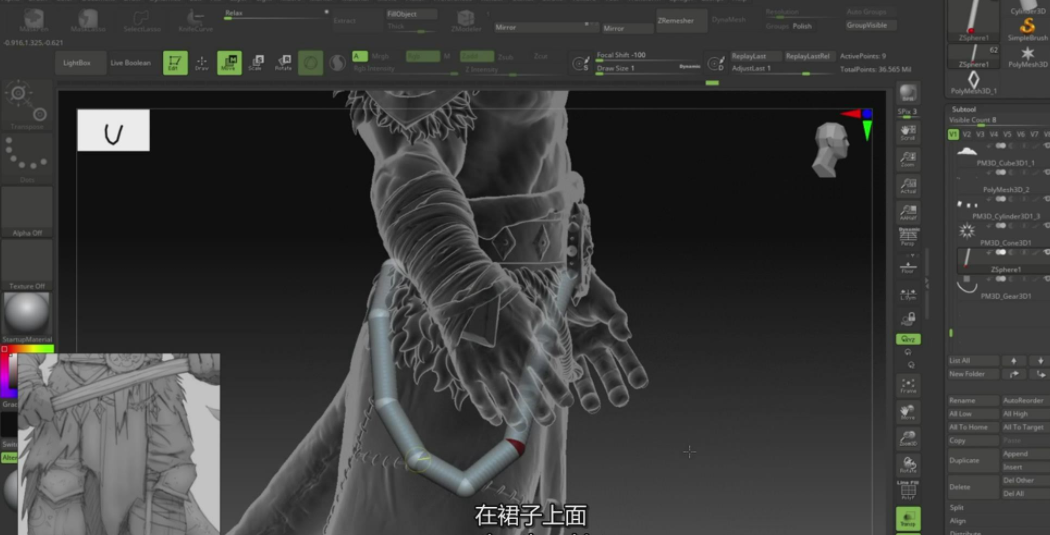
Task: Click the Frame icon
Action: (x=908, y=384)
